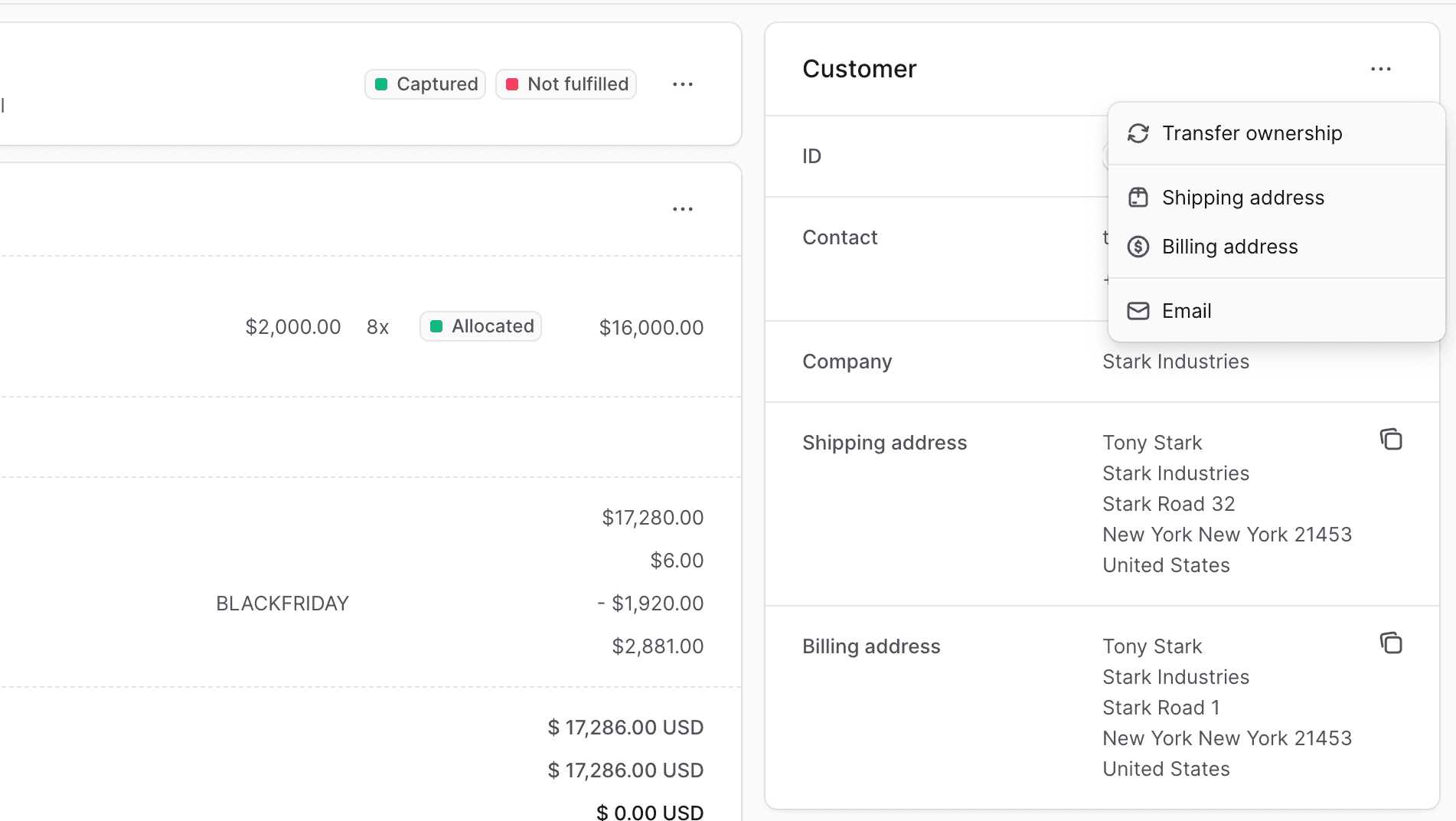The image size is (1456, 821).
Task: Click the green dot in Captured badge
Action: coord(381,84)
